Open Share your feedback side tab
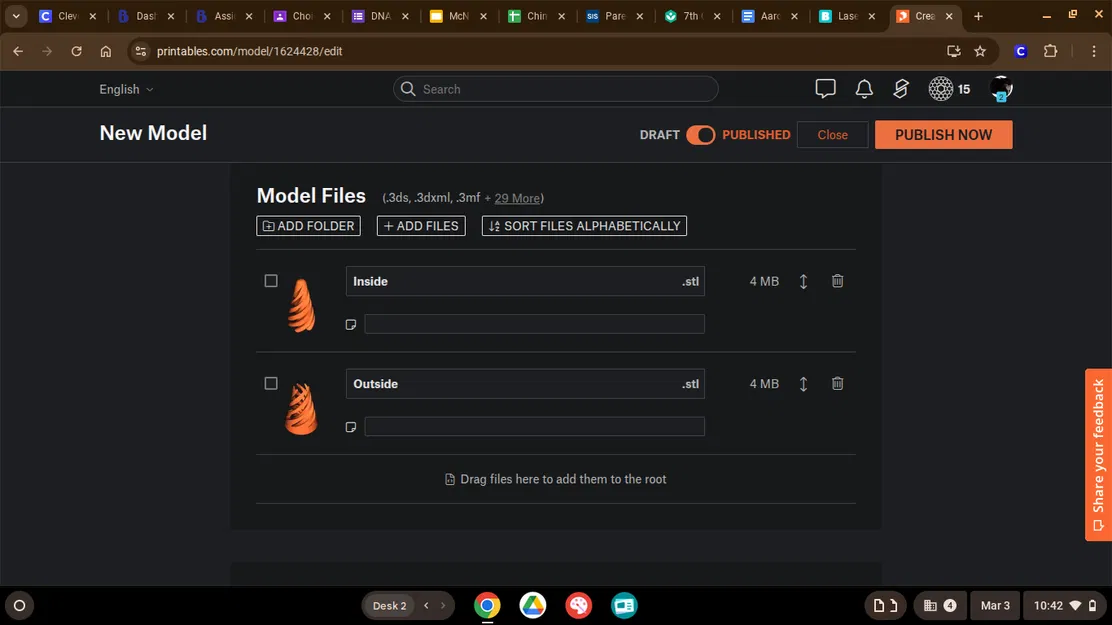The width and height of the screenshot is (1112, 625). tap(1098, 455)
